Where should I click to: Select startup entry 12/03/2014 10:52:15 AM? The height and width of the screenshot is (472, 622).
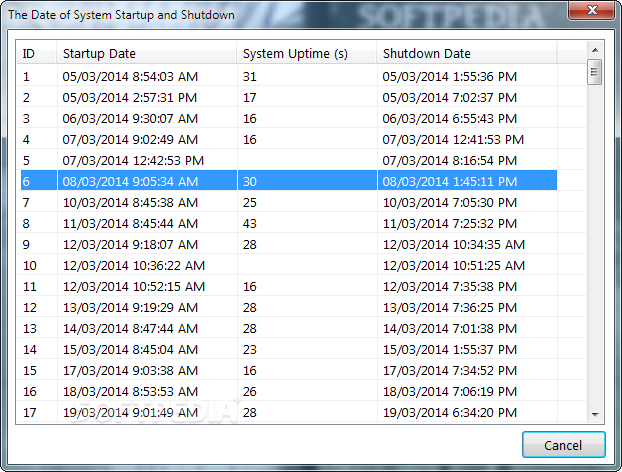(x=134, y=287)
